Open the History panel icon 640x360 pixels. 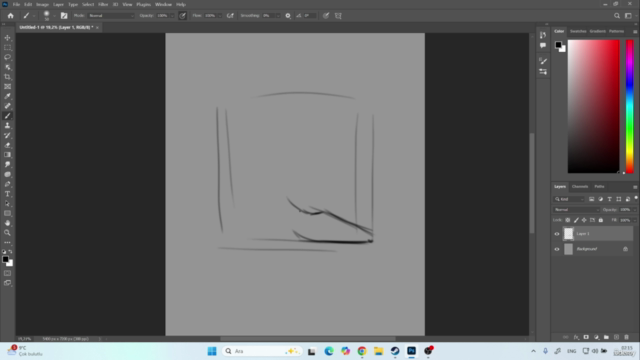coord(543,35)
